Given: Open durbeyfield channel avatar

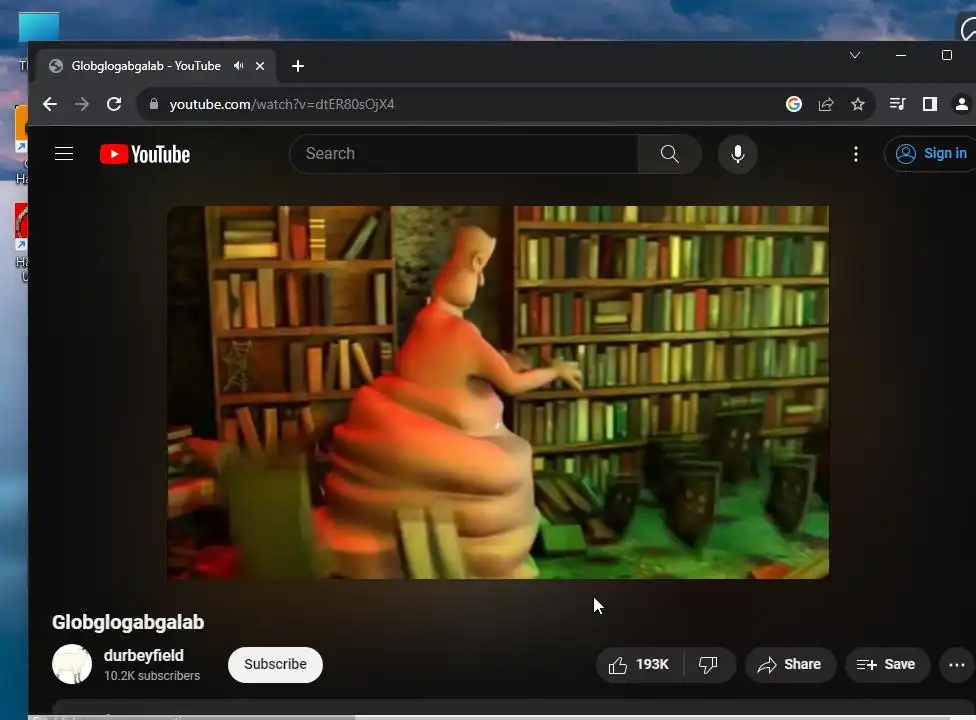Looking at the screenshot, I should click(x=72, y=664).
